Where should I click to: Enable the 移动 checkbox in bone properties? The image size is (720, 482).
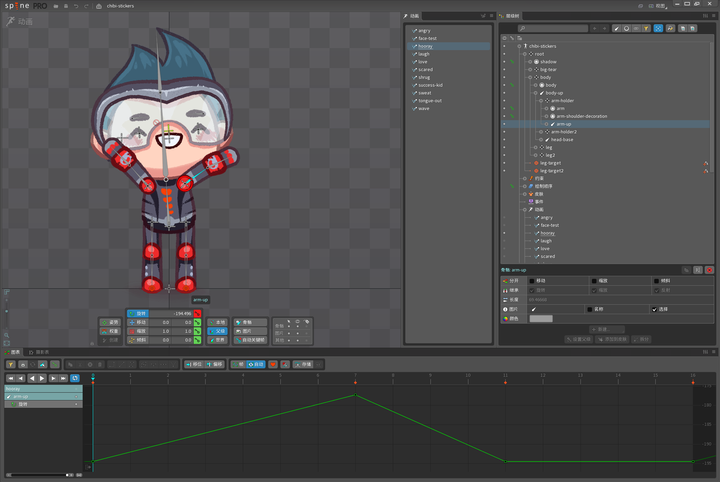(534, 280)
